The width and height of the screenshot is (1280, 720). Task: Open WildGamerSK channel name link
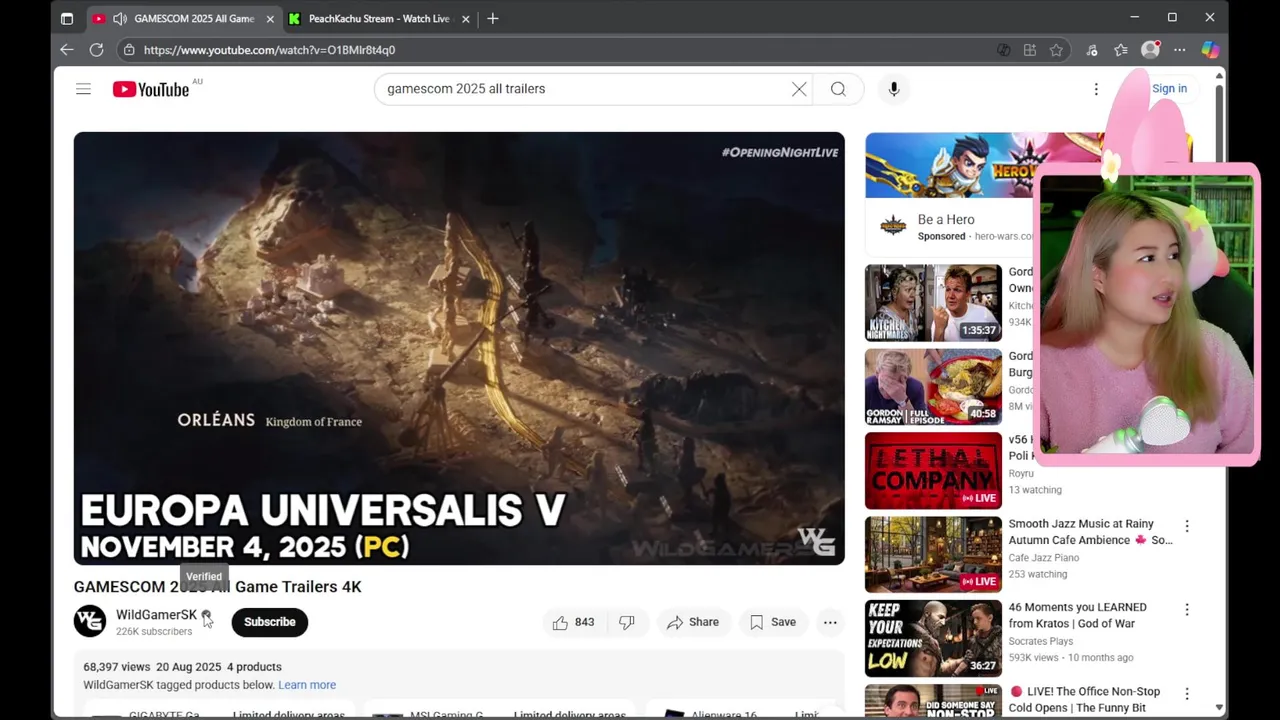(x=156, y=615)
